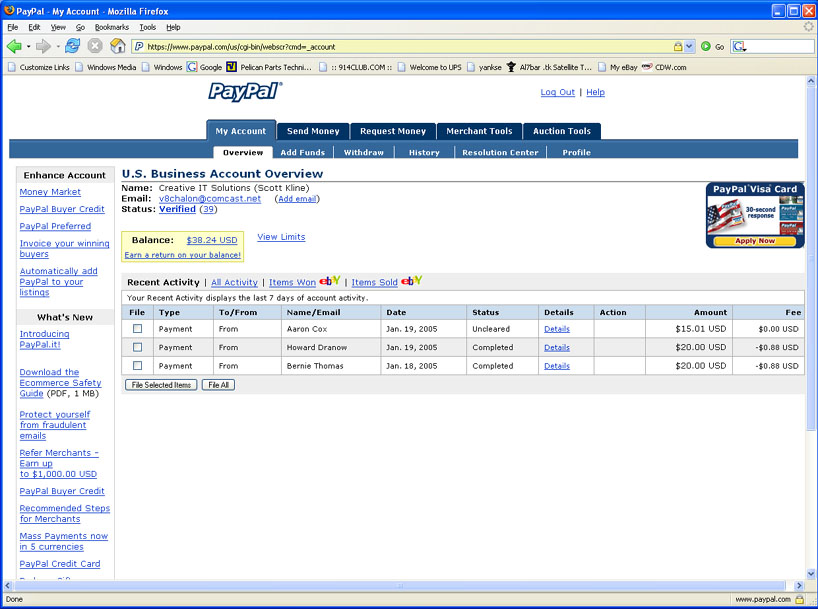Click the eBay logo beside Items Won
The image size is (818, 609).
[x=330, y=281]
